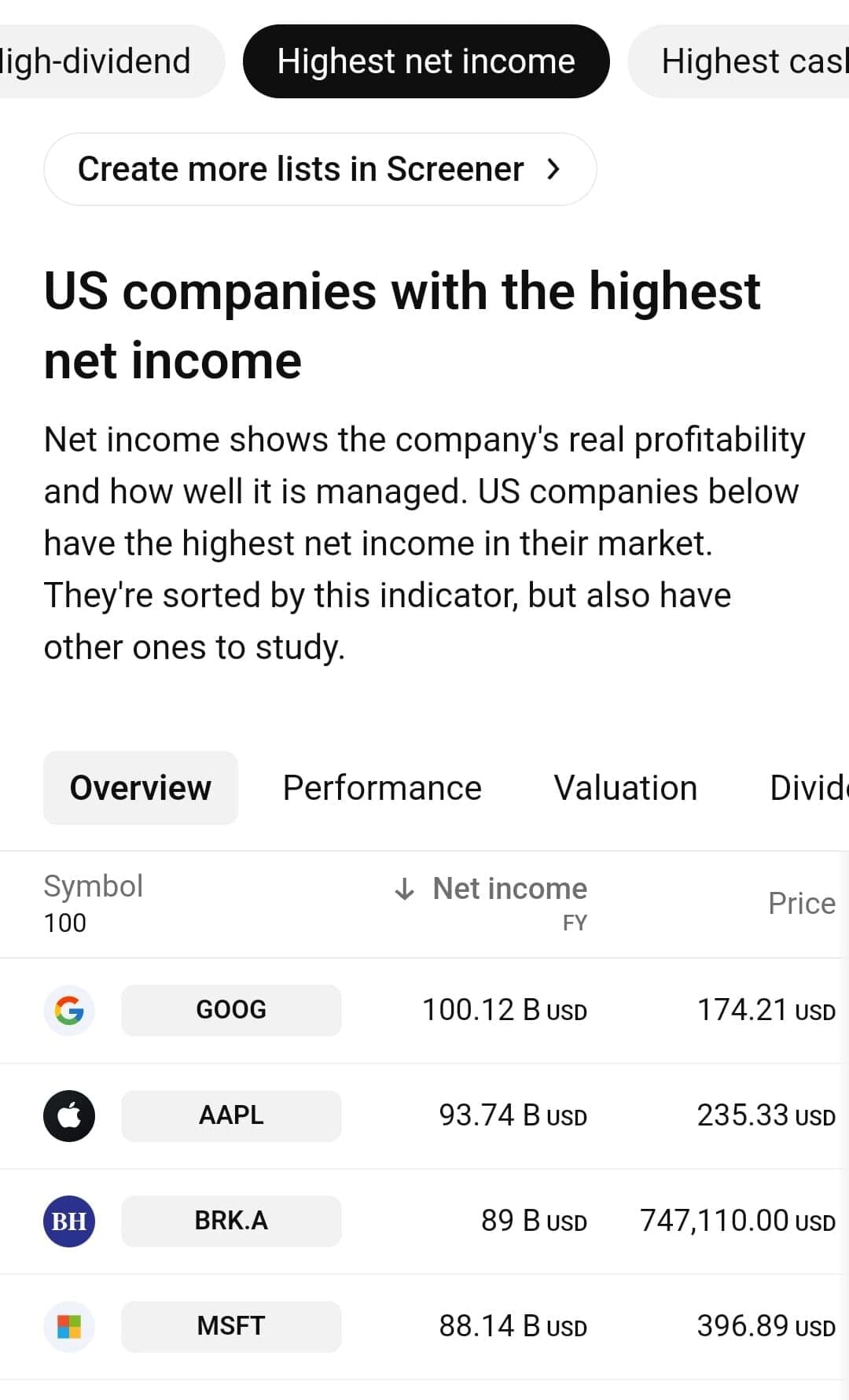
Task: Open the Dividends tab
Action: pyautogui.click(x=808, y=788)
